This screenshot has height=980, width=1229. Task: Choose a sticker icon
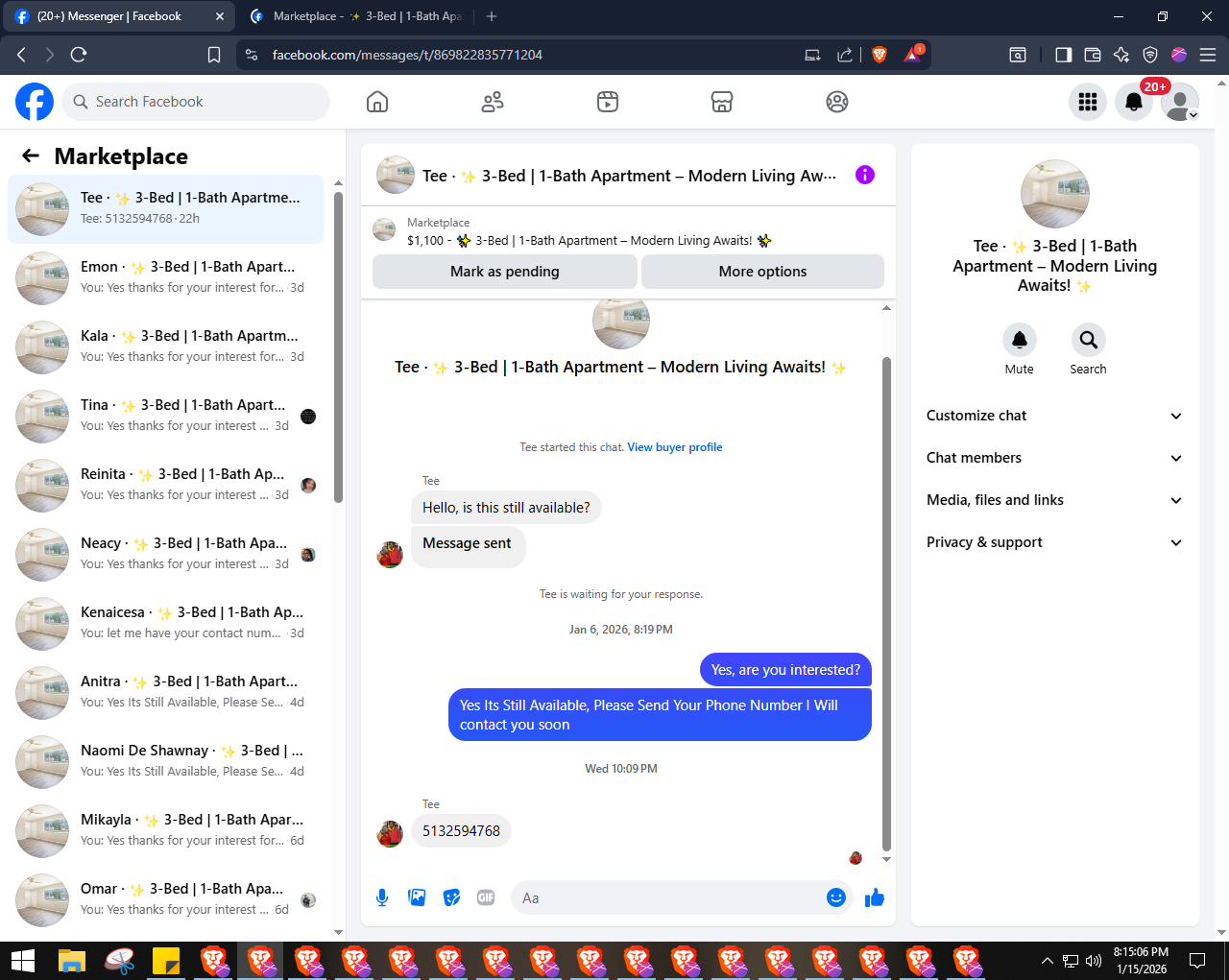click(x=451, y=897)
